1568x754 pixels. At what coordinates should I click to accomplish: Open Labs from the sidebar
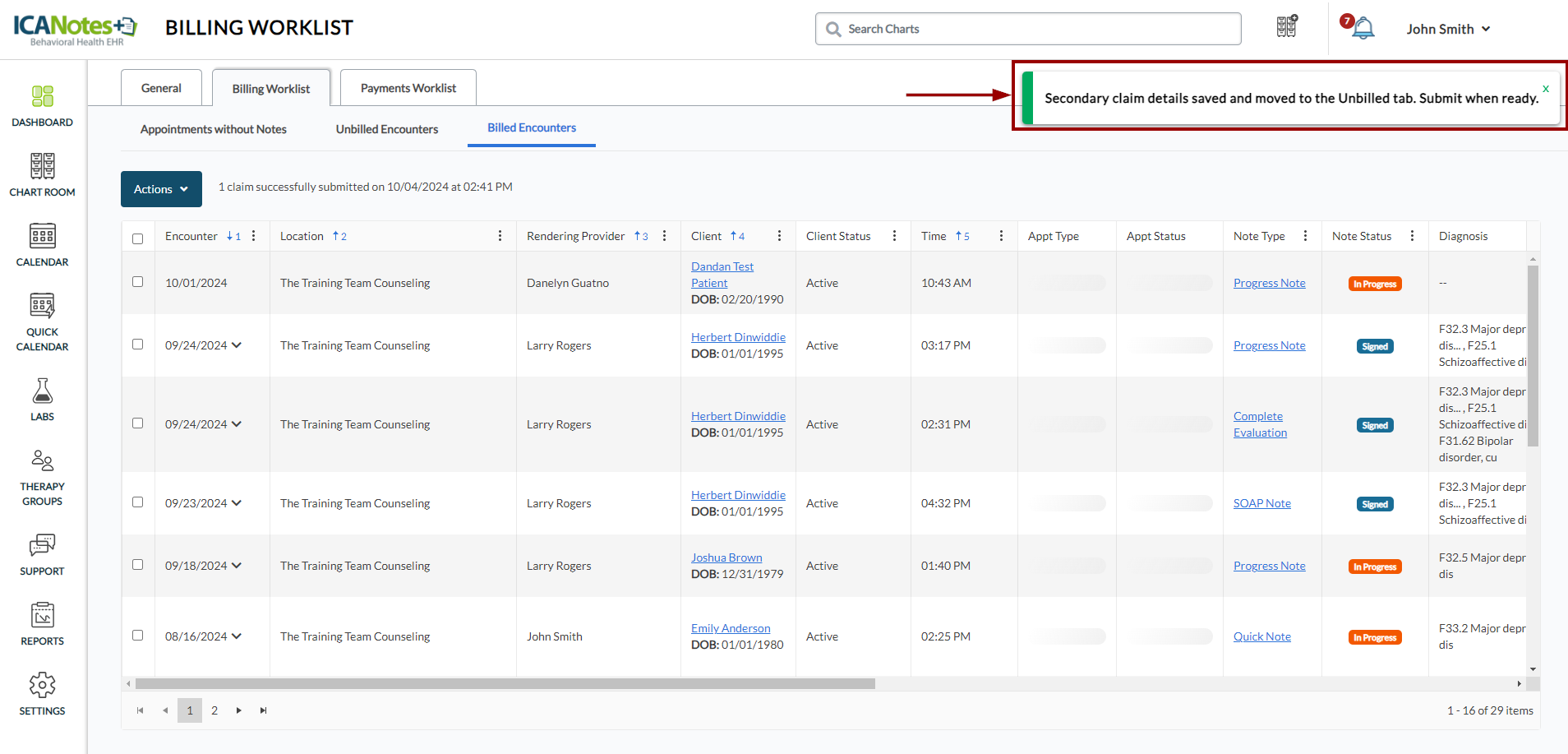42,400
